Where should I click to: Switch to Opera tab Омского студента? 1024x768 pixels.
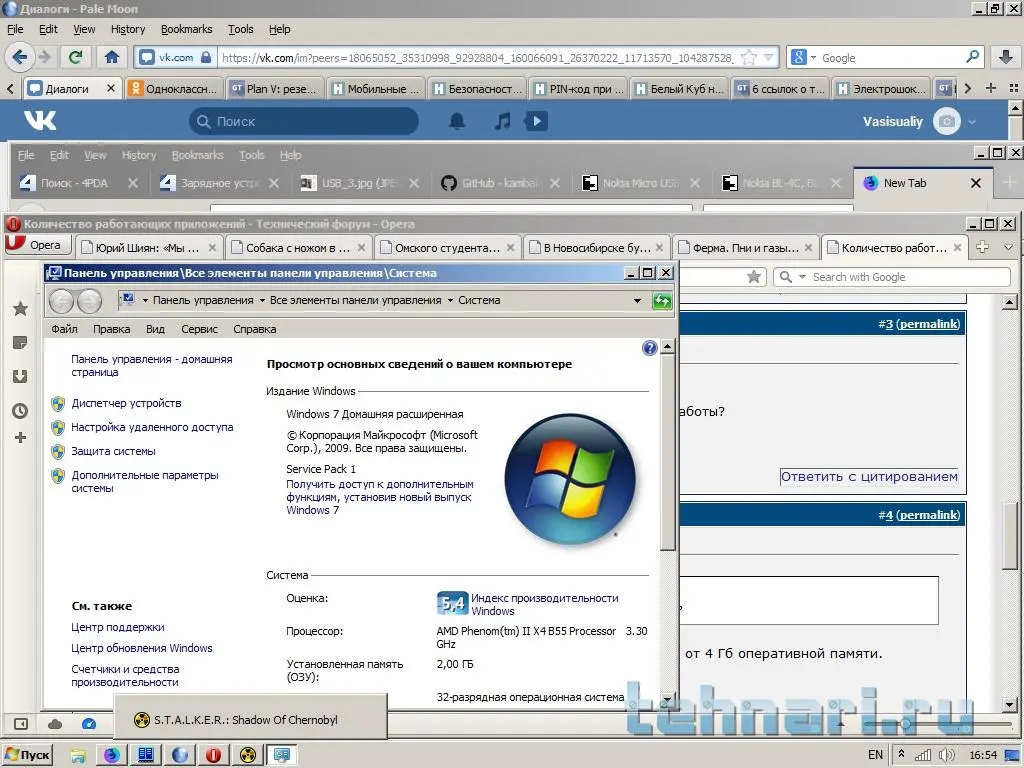pos(446,248)
